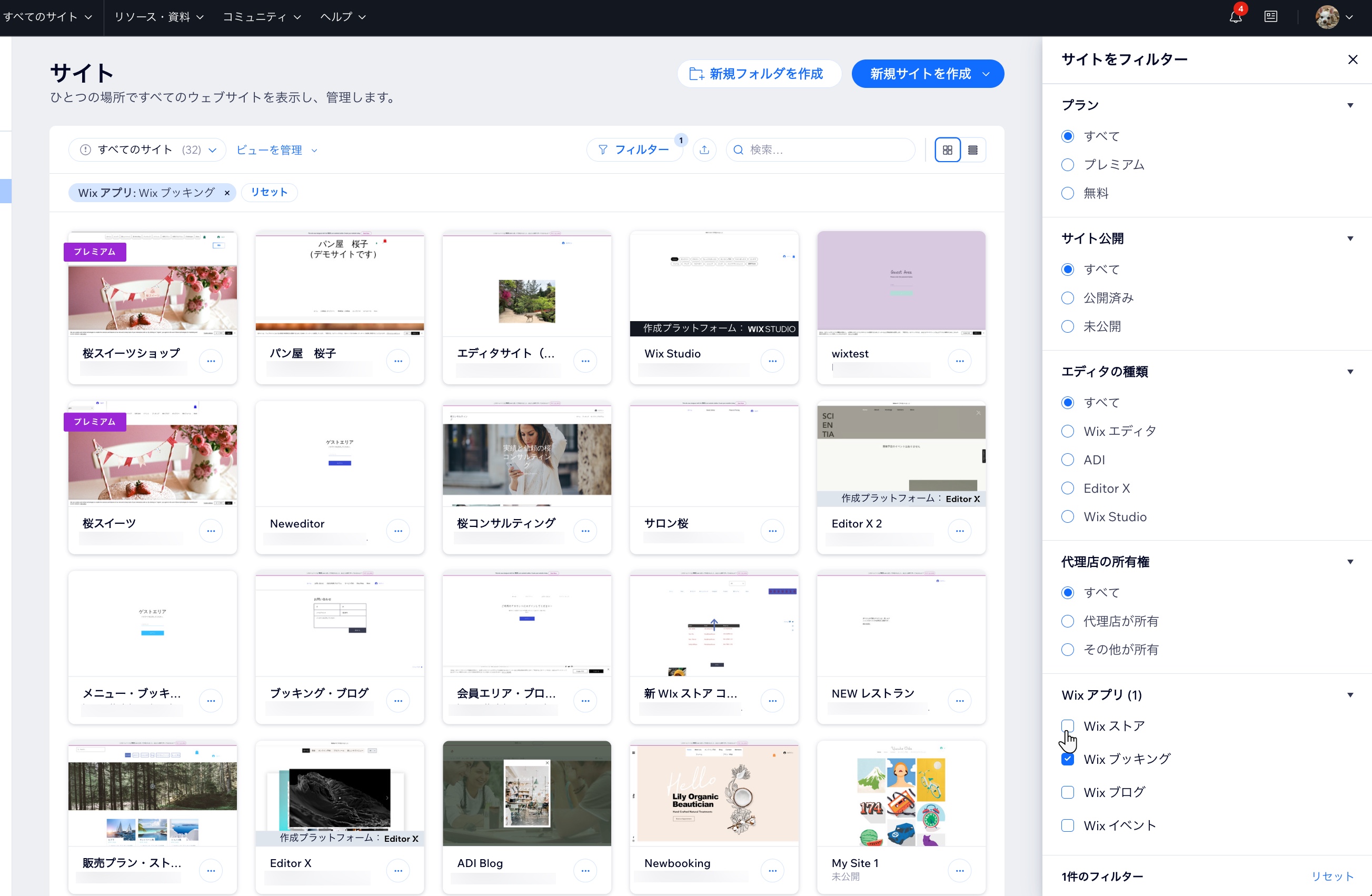Open ヘルプ menu
Screen dimensions: 1372x896
click(343, 17)
